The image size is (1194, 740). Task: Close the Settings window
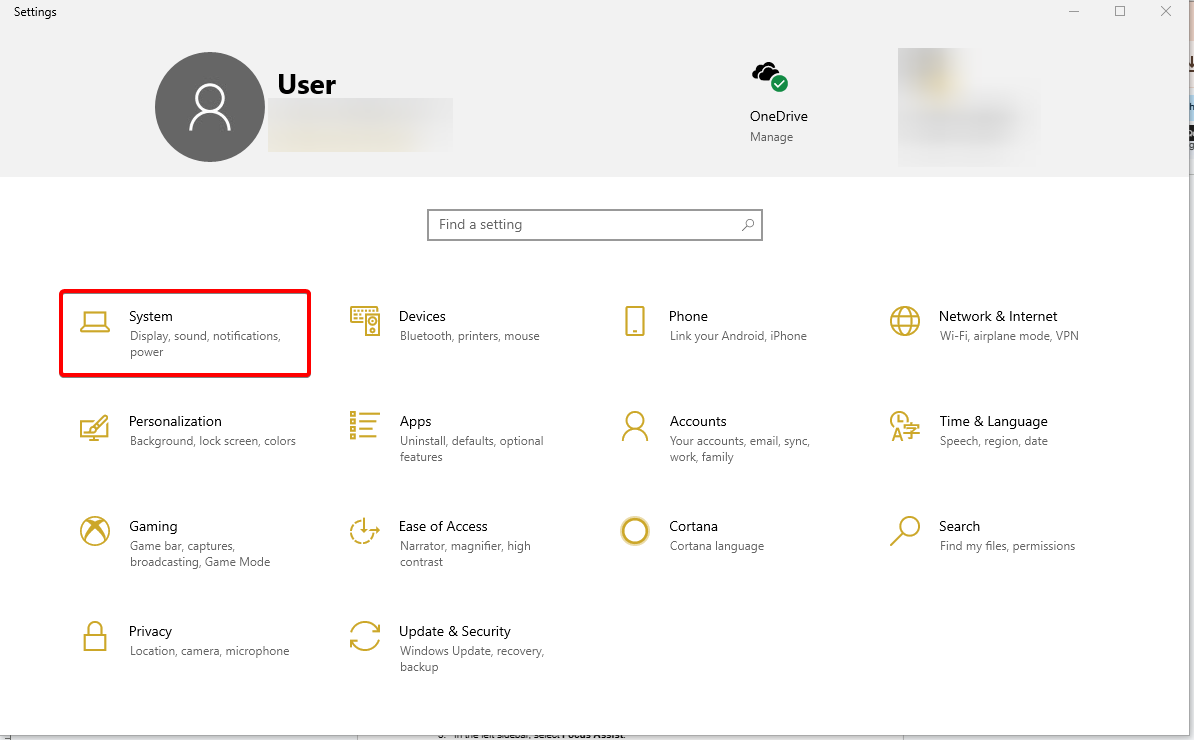(1165, 11)
